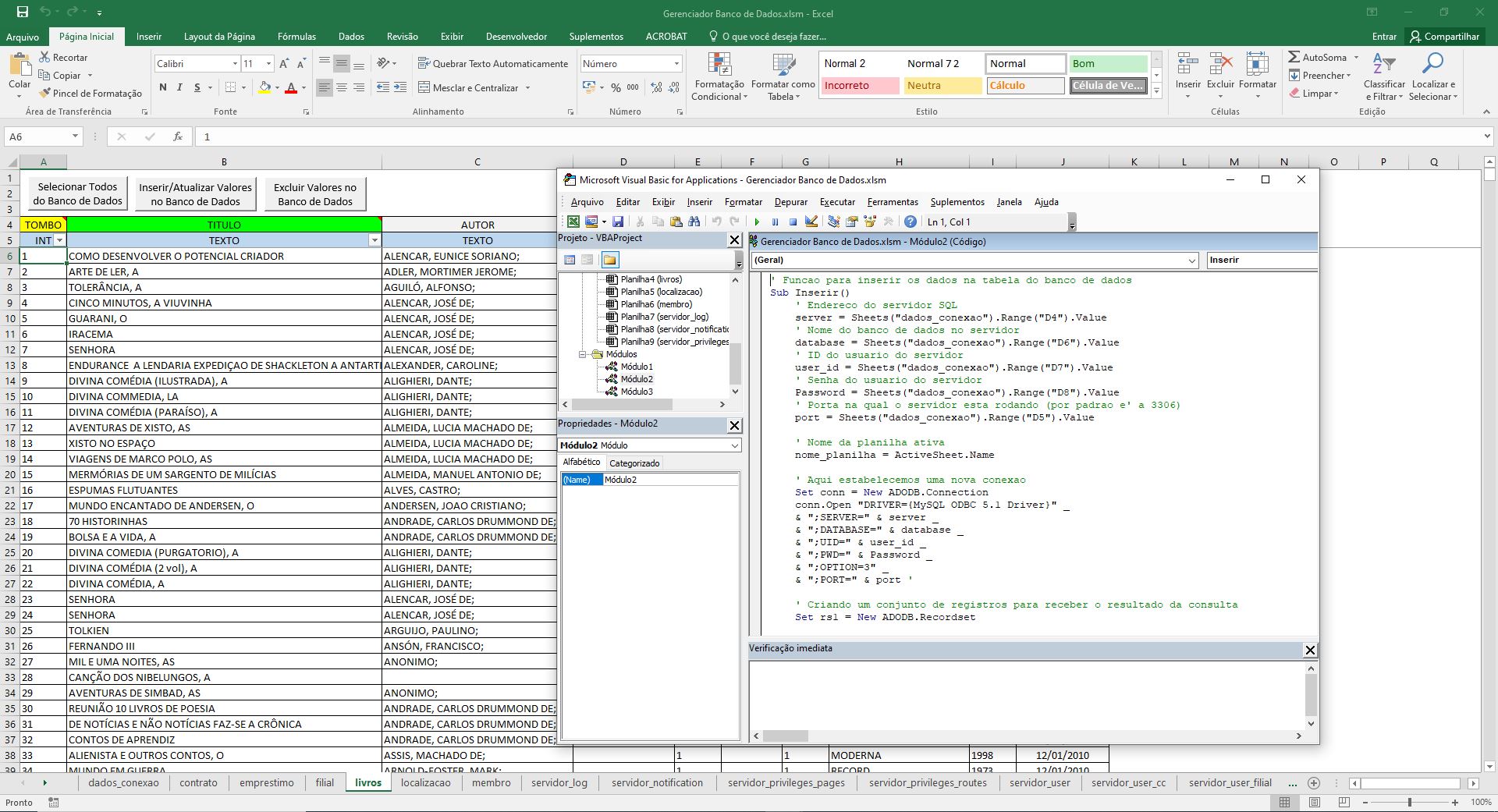Toggle middle vertical alignment
The image size is (1498, 812).
click(x=342, y=64)
